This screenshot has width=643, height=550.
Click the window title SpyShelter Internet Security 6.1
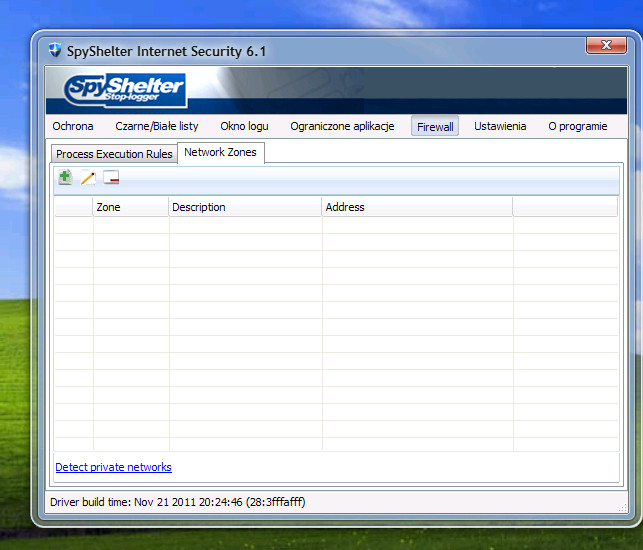166,51
